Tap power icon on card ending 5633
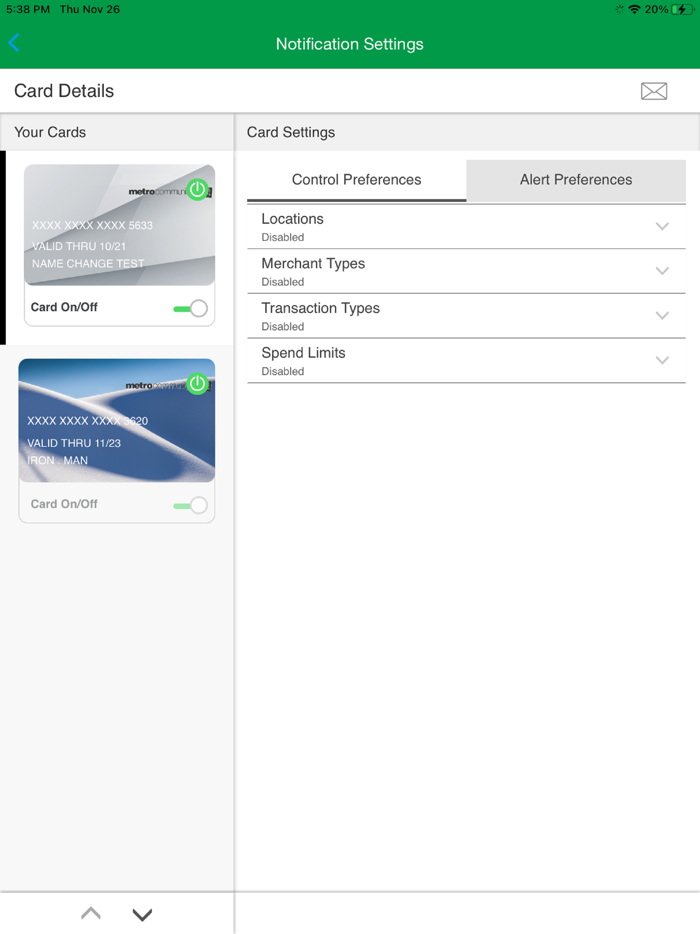Viewport: 700px width, 934px height. pos(197,190)
